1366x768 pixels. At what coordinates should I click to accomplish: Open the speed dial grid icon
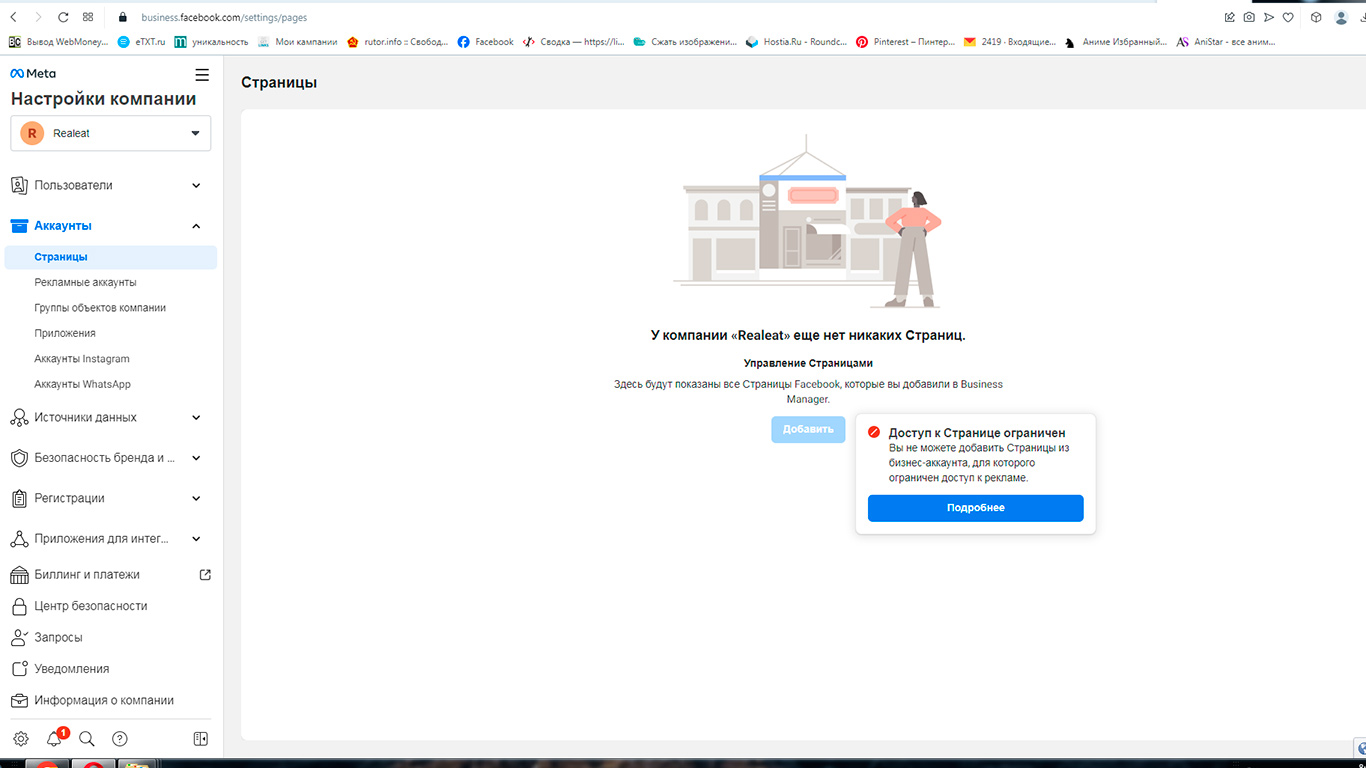88,17
